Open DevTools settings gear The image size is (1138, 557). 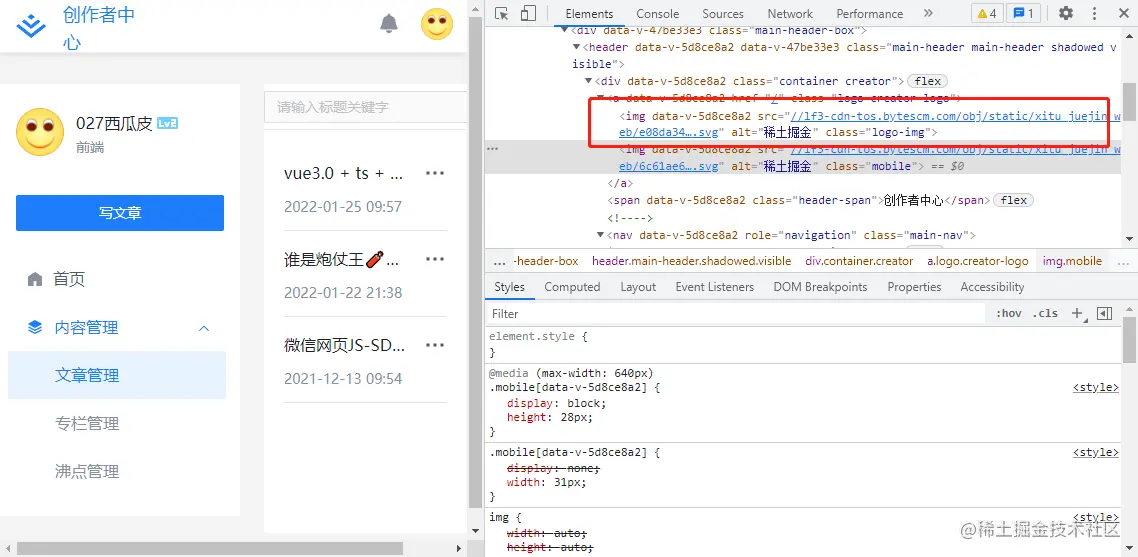pyautogui.click(x=1065, y=13)
